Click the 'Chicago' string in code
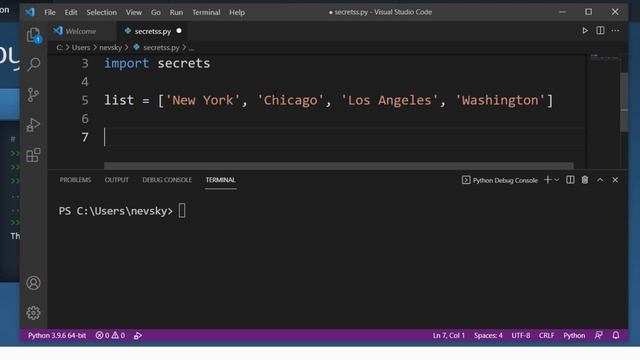The width and height of the screenshot is (640, 360). click(290, 100)
